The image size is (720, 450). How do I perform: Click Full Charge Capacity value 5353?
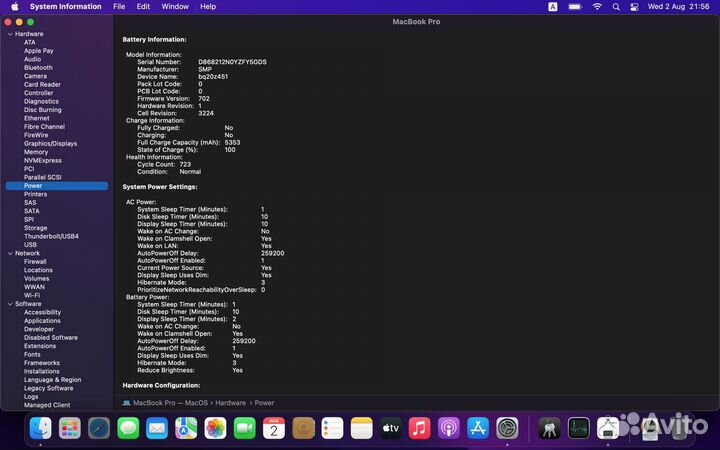[x=232, y=142]
